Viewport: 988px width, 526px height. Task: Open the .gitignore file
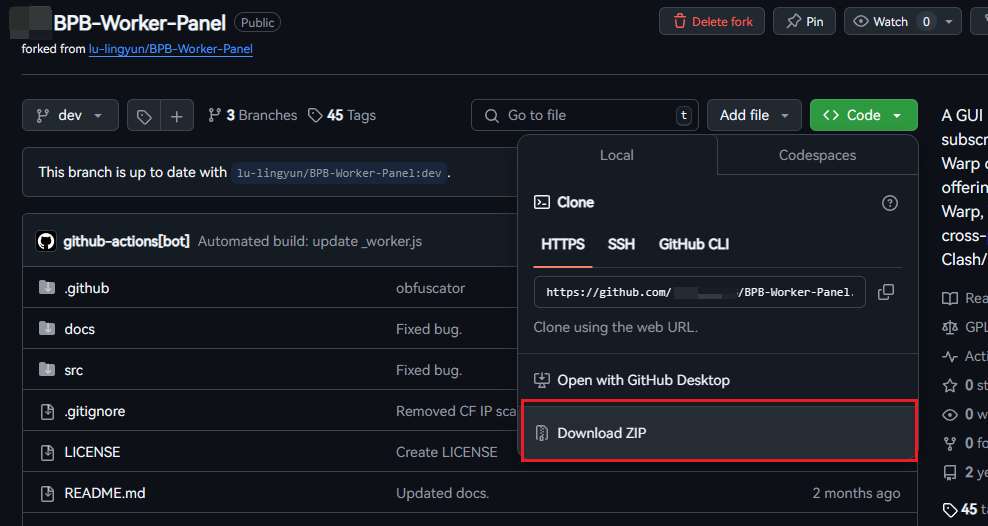[x=95, y=411]
